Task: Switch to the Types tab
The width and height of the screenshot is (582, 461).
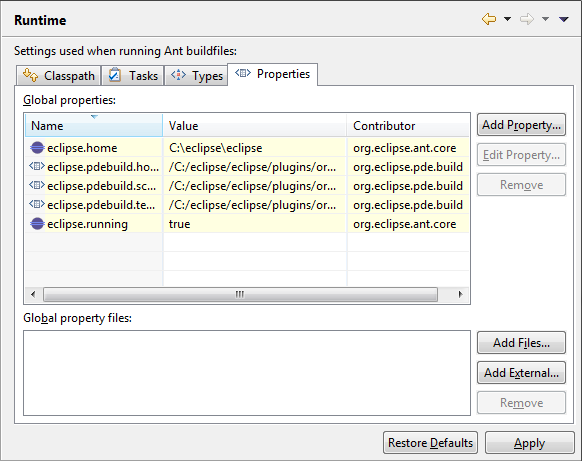Action: (196, 76)
